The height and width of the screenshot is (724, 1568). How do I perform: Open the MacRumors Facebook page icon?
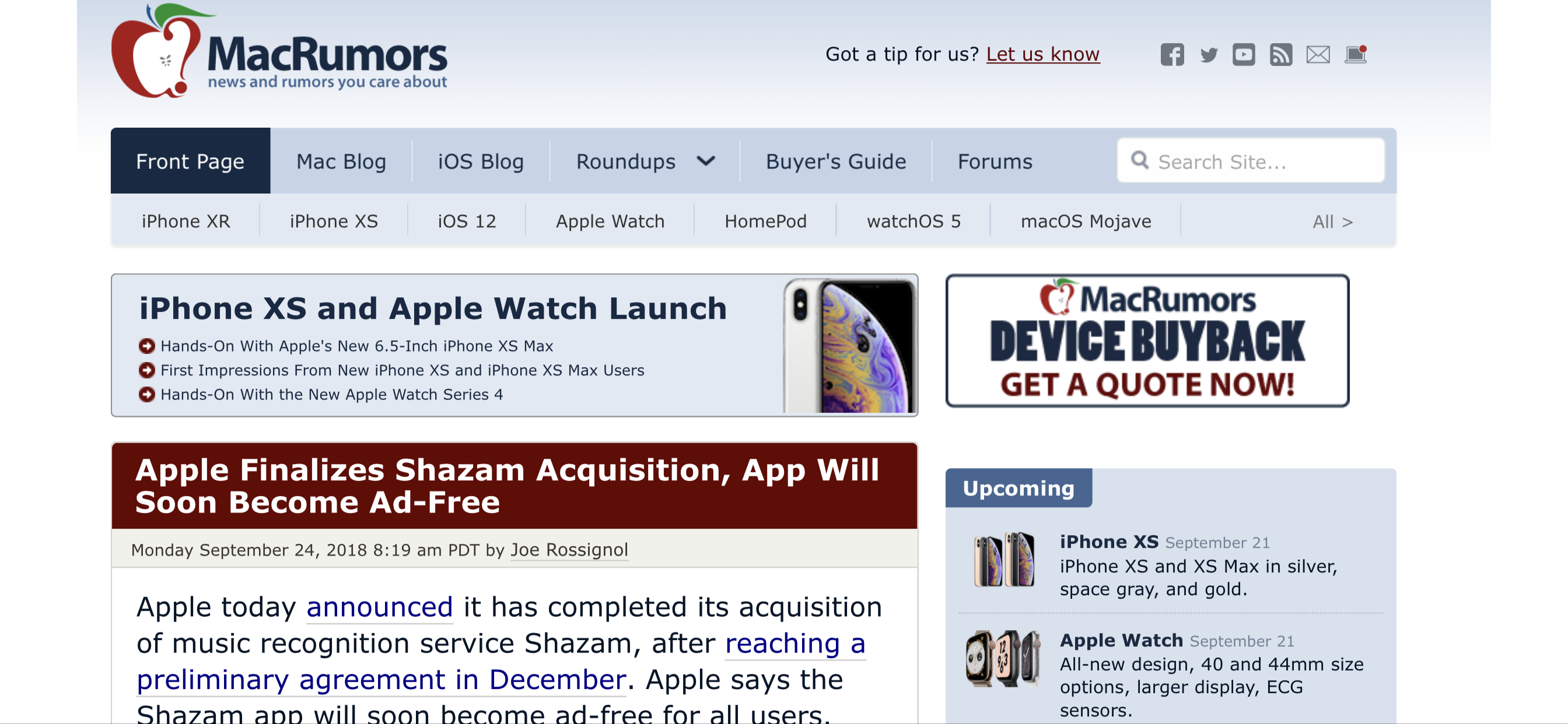click(1172, 55)
